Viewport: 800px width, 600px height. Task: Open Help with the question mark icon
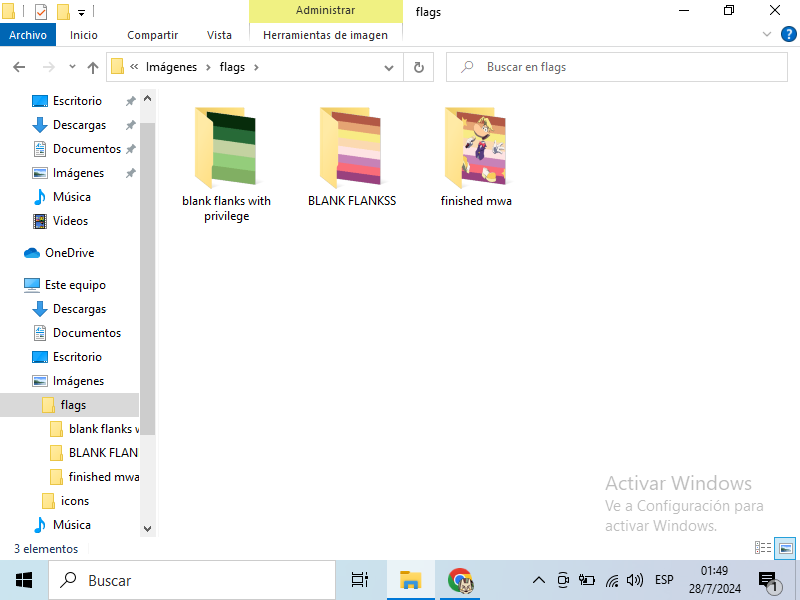click(788, 35)
